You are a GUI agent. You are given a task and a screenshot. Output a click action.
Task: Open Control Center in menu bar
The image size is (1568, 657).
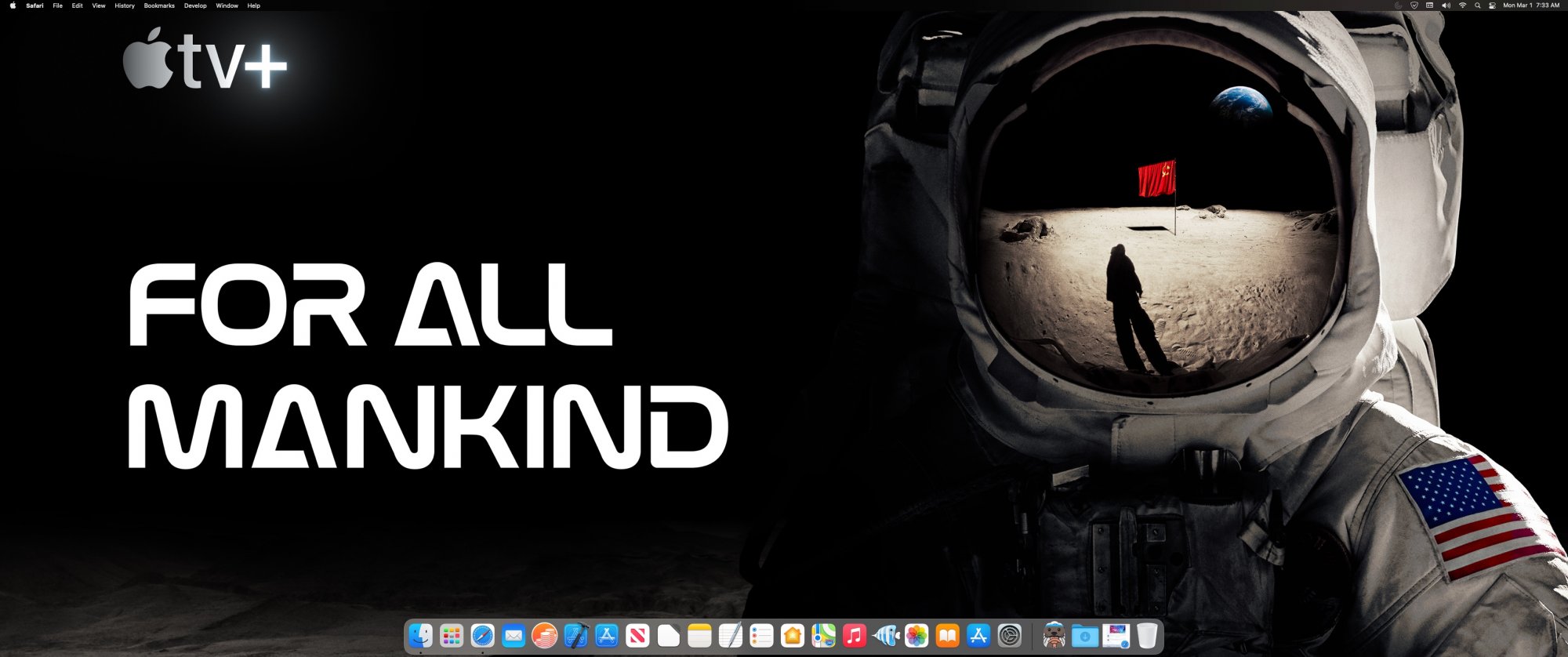point(1492,5)
